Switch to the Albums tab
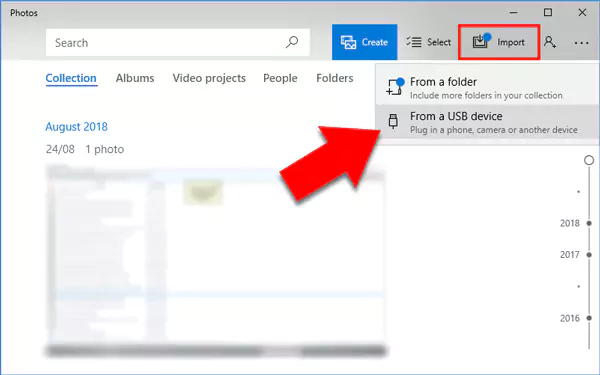Screen dimensions: 600x375 pyautogui.click(x=135, y=78)
